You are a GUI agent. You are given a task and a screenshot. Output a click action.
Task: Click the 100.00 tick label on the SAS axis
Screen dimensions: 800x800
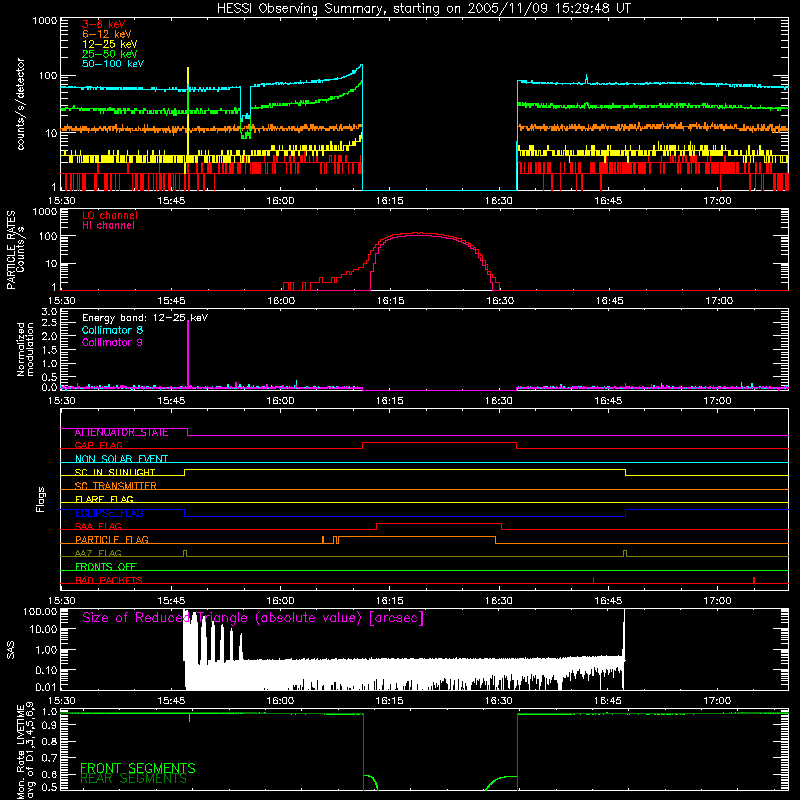(x=40, y=612)
